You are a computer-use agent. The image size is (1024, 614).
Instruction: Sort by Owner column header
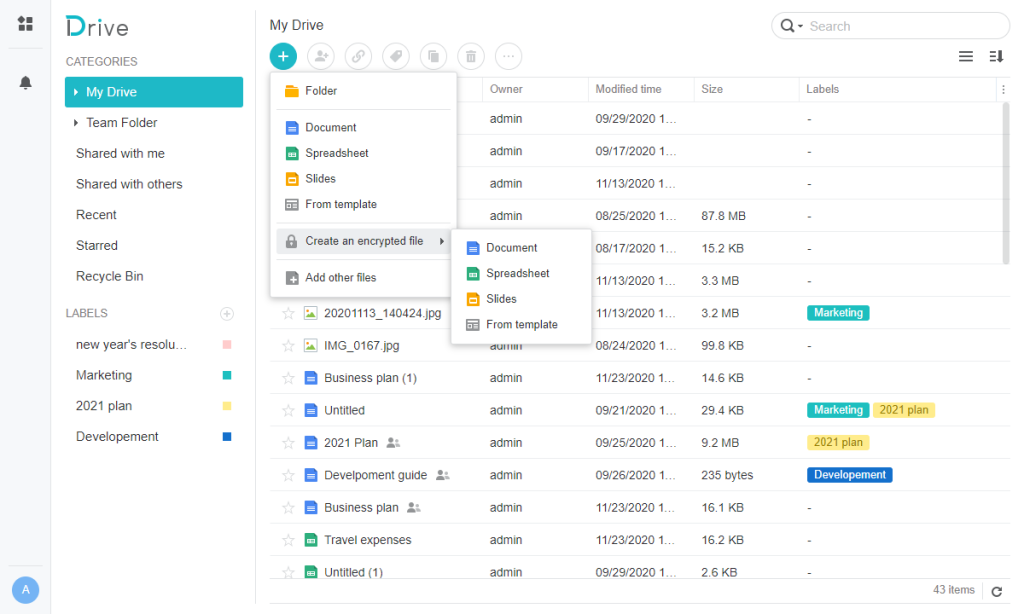coord(534,89)
